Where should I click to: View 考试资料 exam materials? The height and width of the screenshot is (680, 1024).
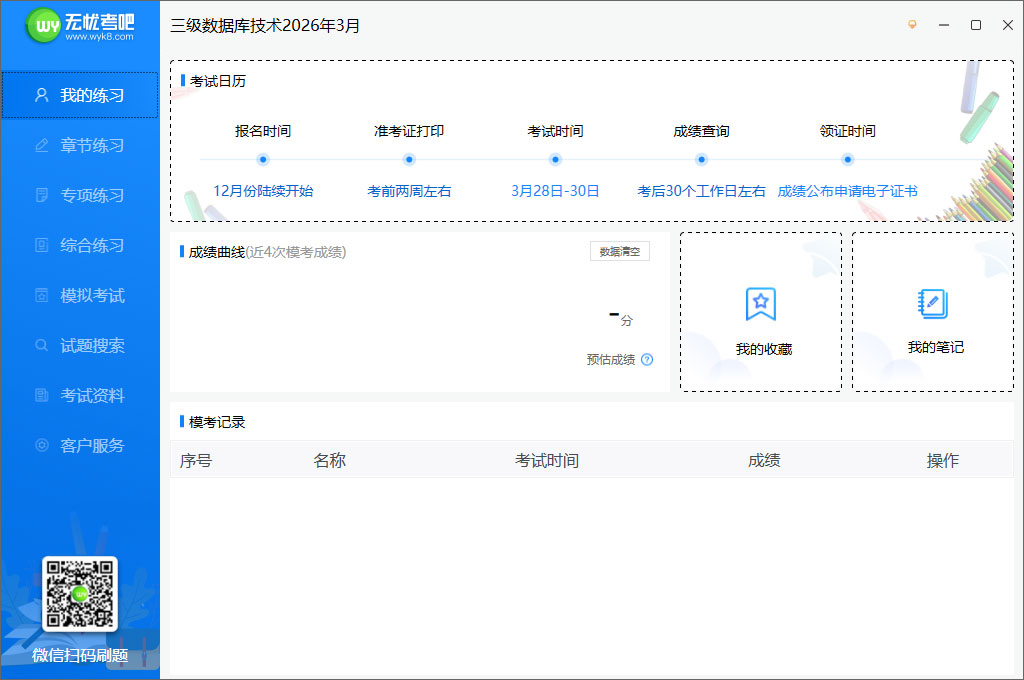(x=80, y=395)
